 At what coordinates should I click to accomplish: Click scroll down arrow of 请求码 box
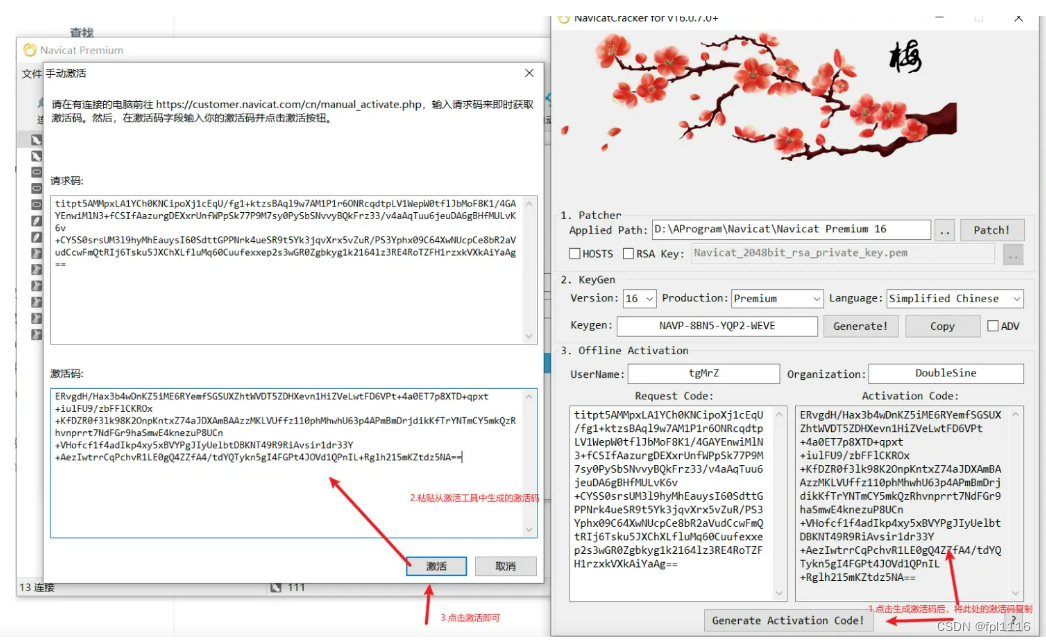(530, 336)
